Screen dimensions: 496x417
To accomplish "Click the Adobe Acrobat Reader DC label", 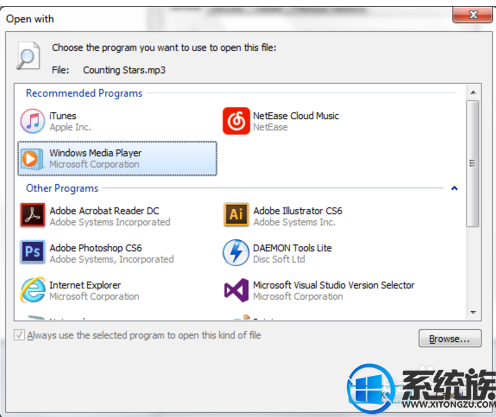I will click(x=104, y=211).
